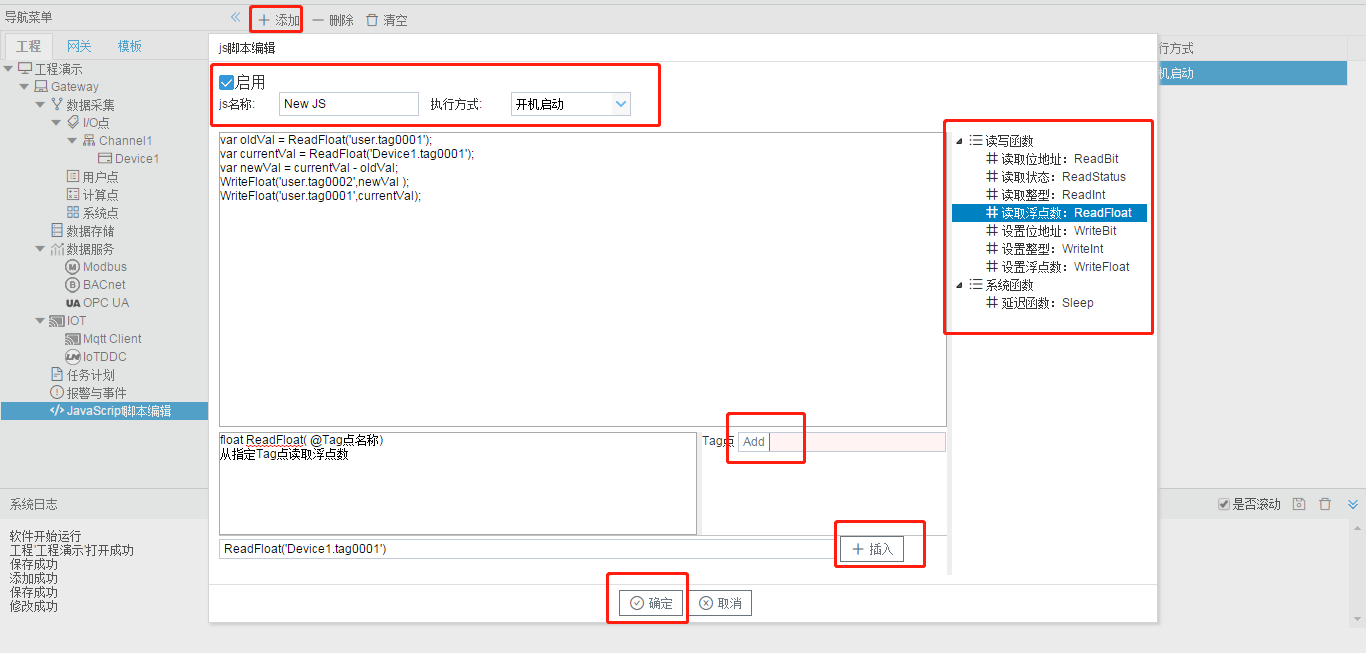Click the ReadFloat('Device1.tag0001') expression field
Viewport: 1366px width, 653px height.
pos(526,549)
